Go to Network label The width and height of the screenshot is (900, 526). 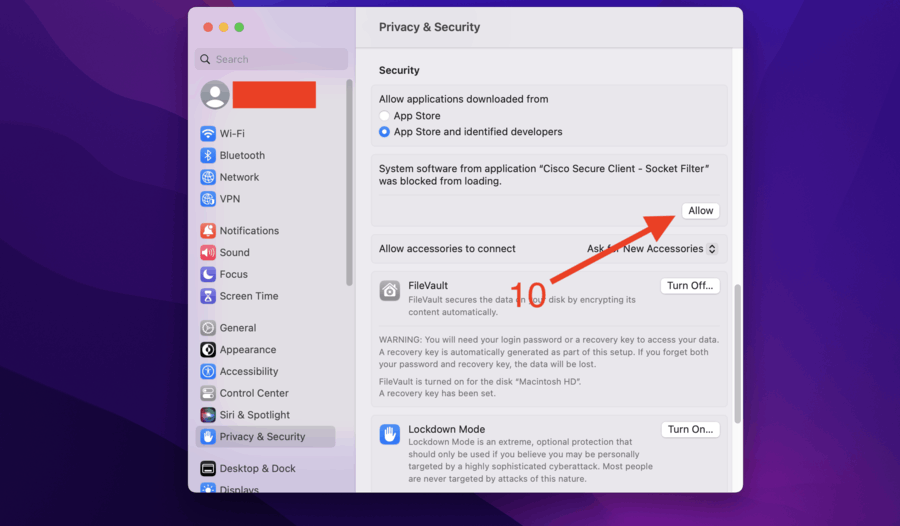pos(239,177)
